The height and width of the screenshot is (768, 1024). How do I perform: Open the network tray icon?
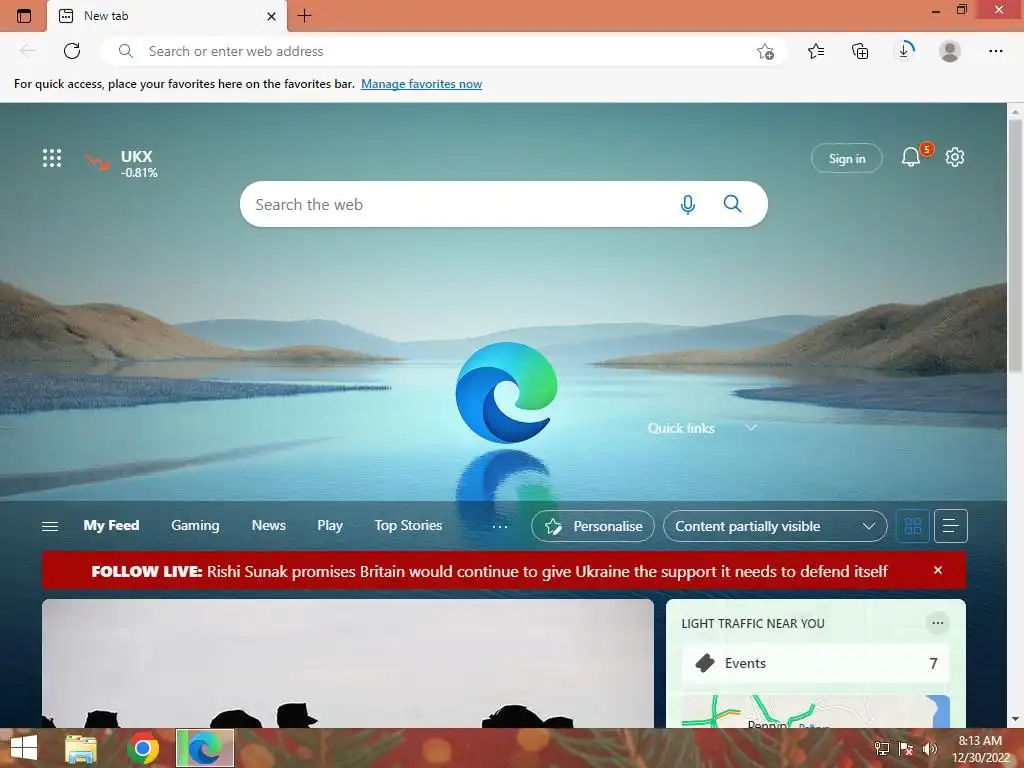(882, 749)
